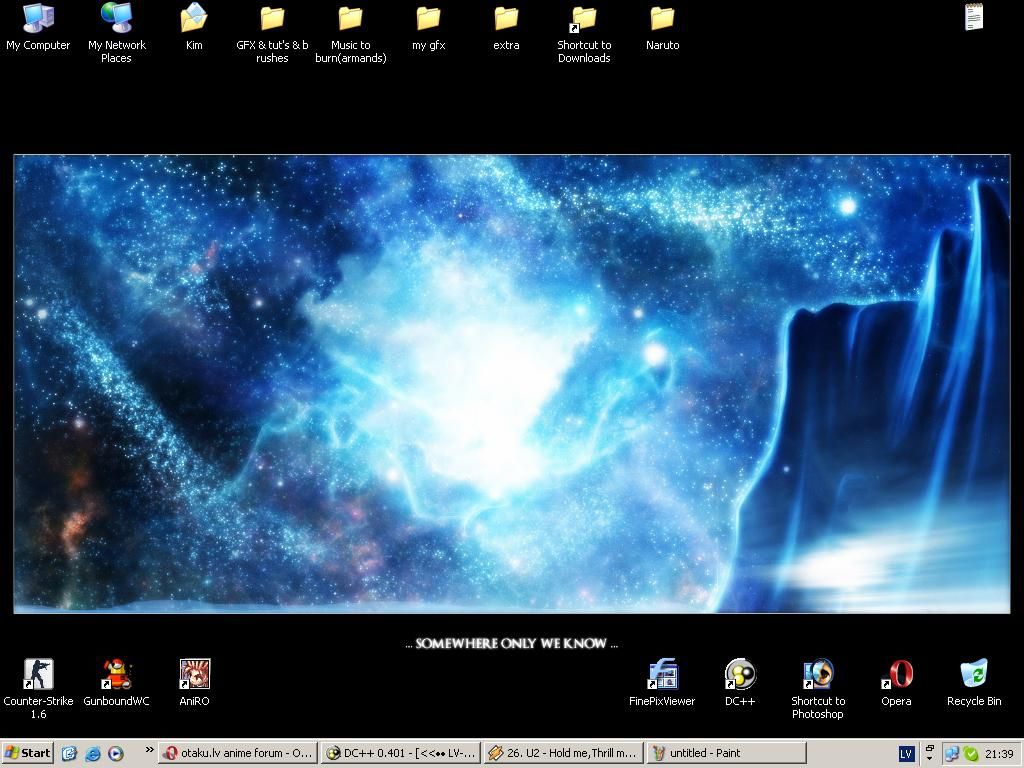Select the Naruto folder icon
Viewport: 1024px width, 768px height.
(x=662, y=27)
